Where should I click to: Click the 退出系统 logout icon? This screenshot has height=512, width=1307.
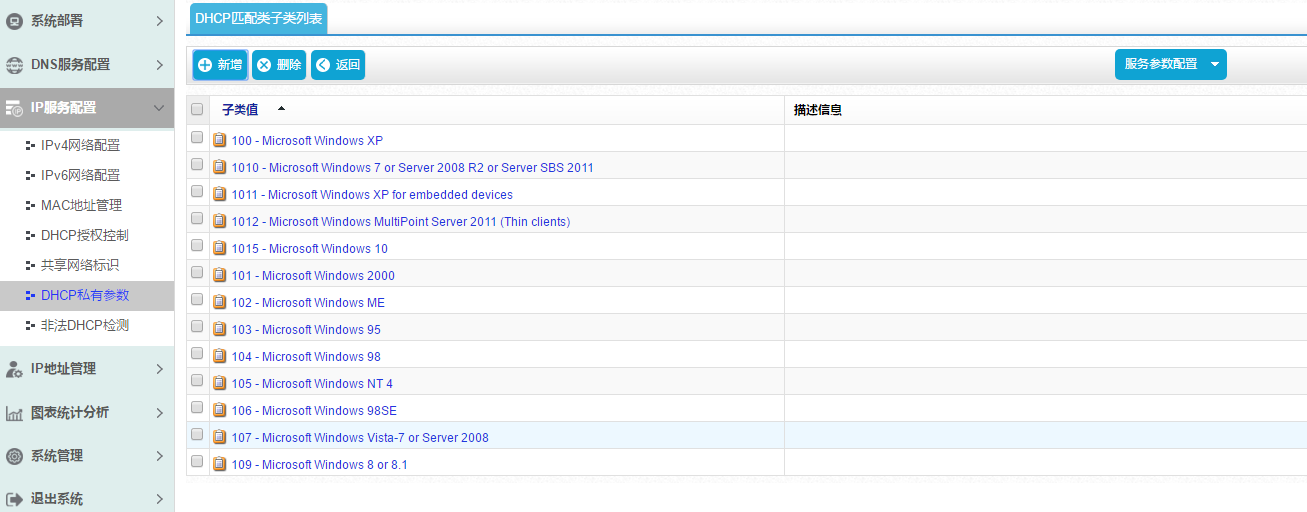click(x=14, y=499)
